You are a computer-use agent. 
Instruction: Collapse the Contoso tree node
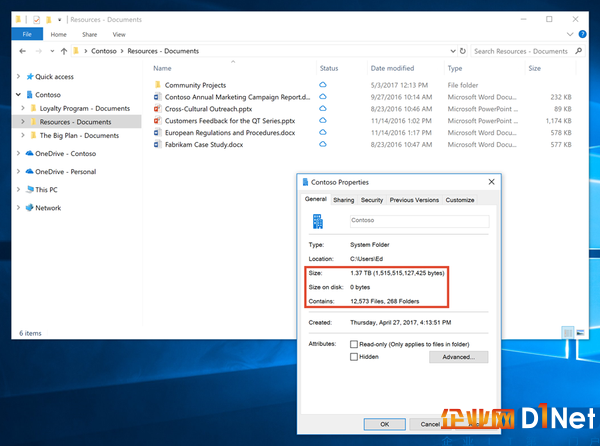point(18,94)
